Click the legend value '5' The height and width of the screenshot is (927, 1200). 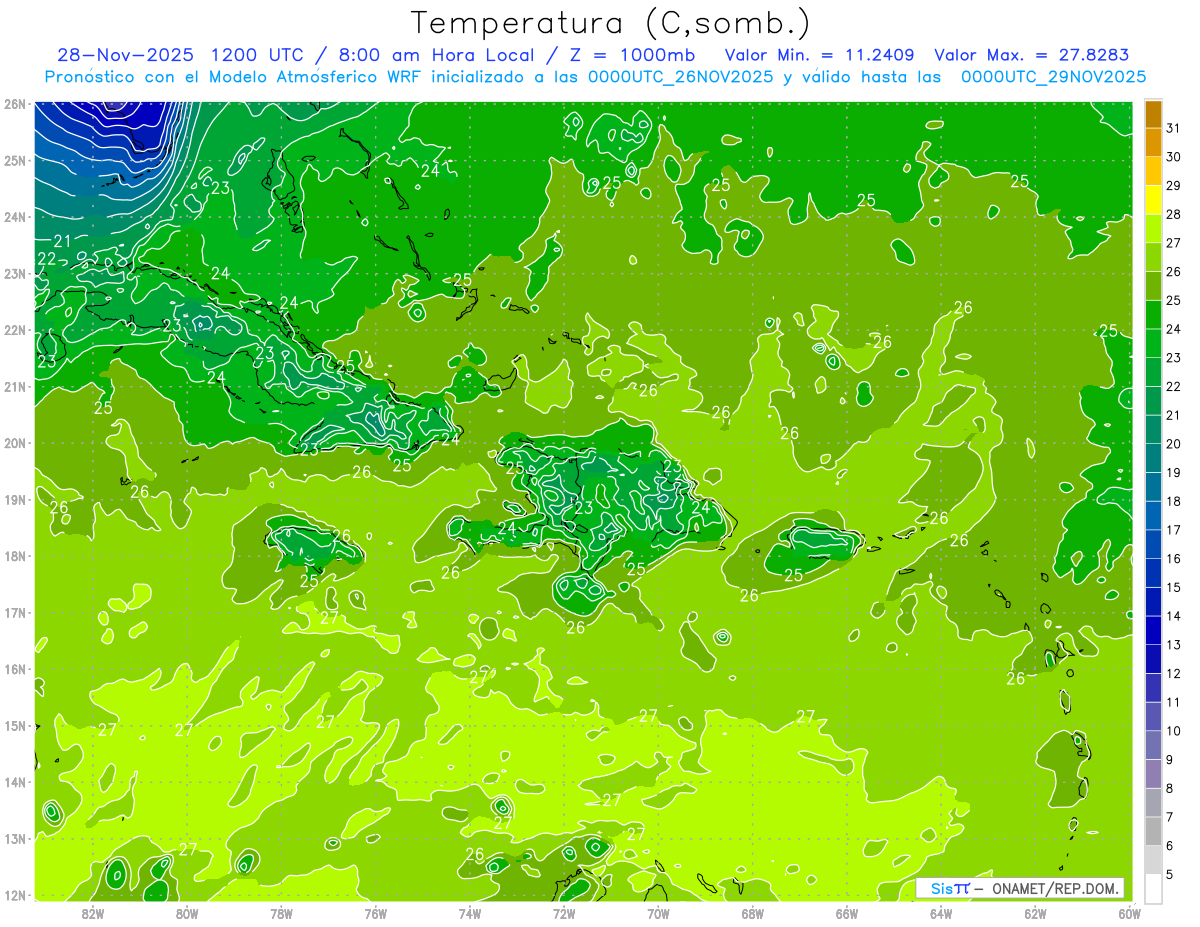[1171, 875]
